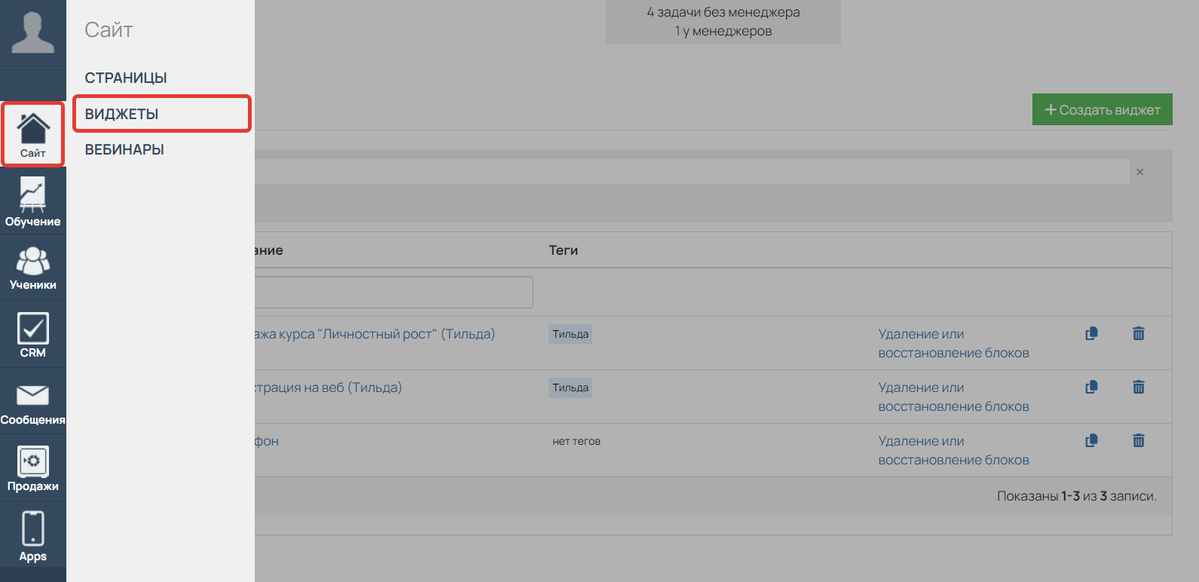Open the CRM checkbox icon in sidebar
The width and height of the screenshot is (1199, 582).
point(33,335)
